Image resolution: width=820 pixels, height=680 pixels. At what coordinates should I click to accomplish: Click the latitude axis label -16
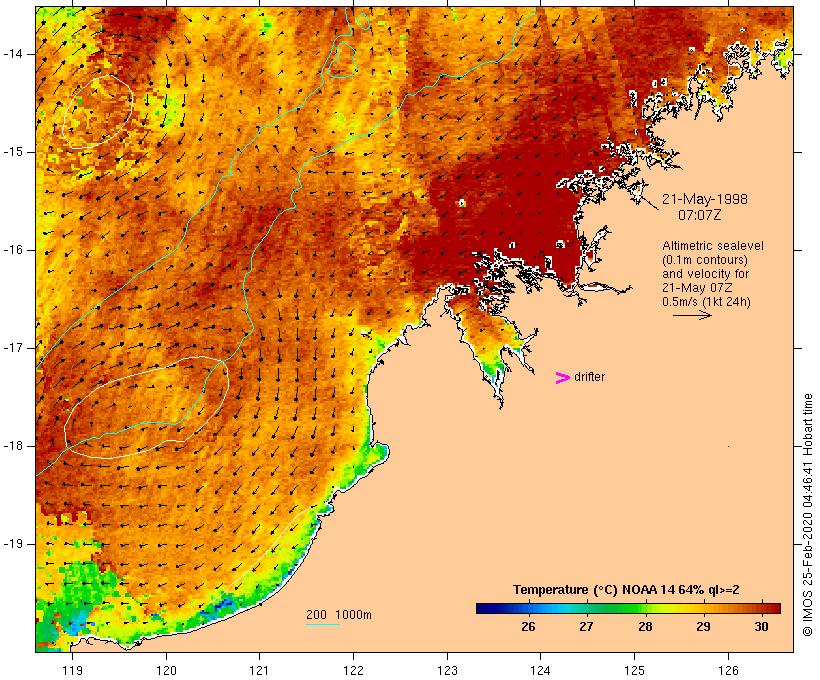[x=12, y=250]
